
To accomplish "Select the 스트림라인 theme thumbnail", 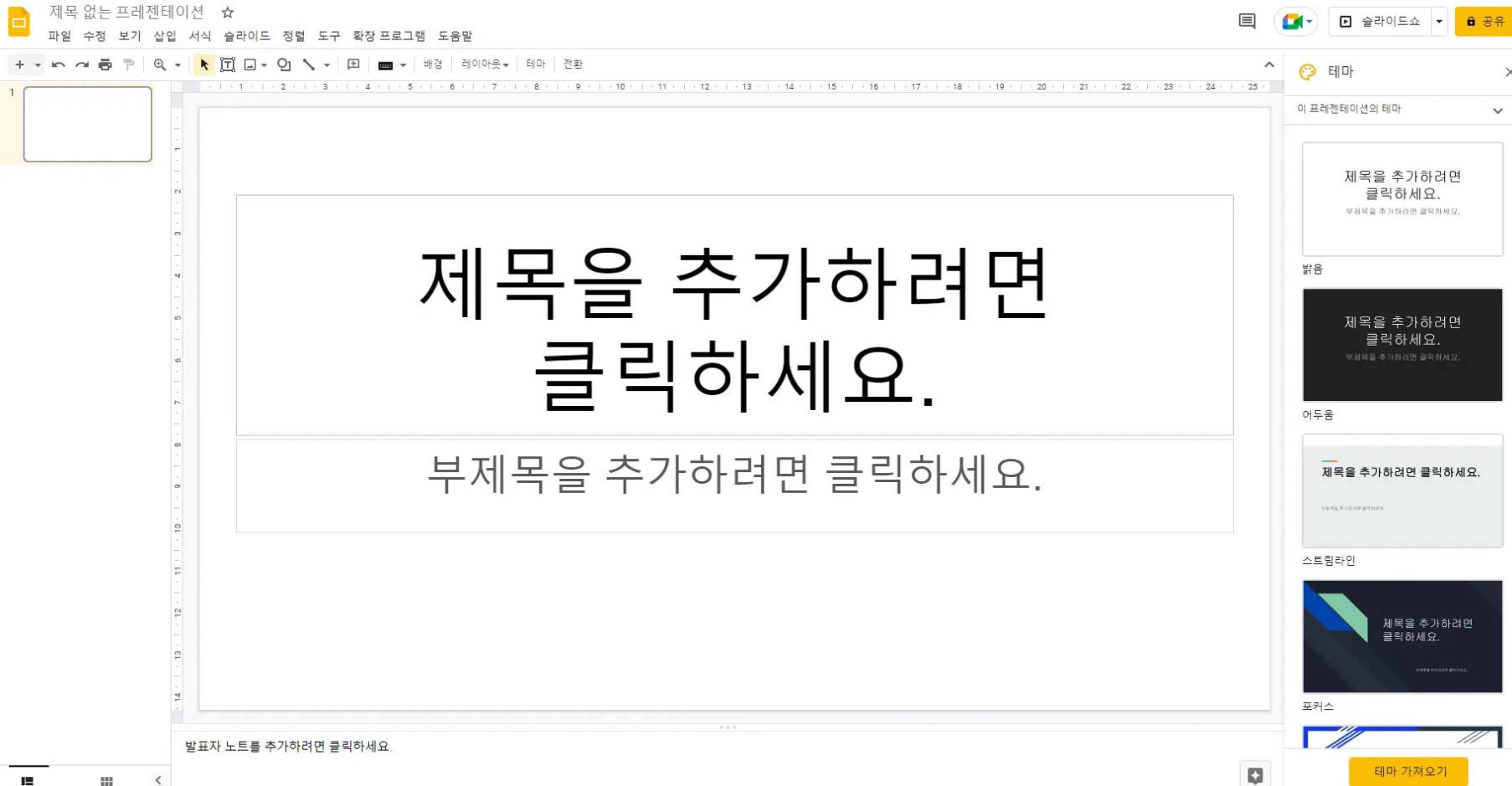I will point(1402,491).
